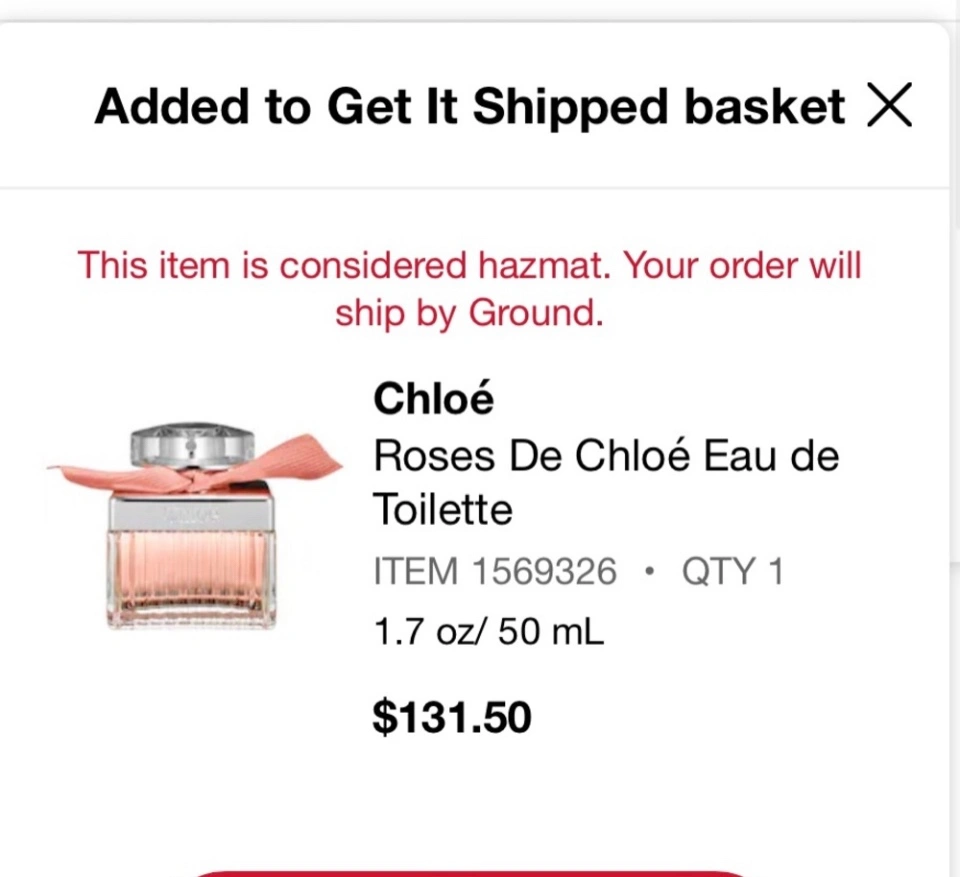Click the ship by Ground text
Image resolution: width=960 pixels, height=877 pixels.
tap(470, 313)
